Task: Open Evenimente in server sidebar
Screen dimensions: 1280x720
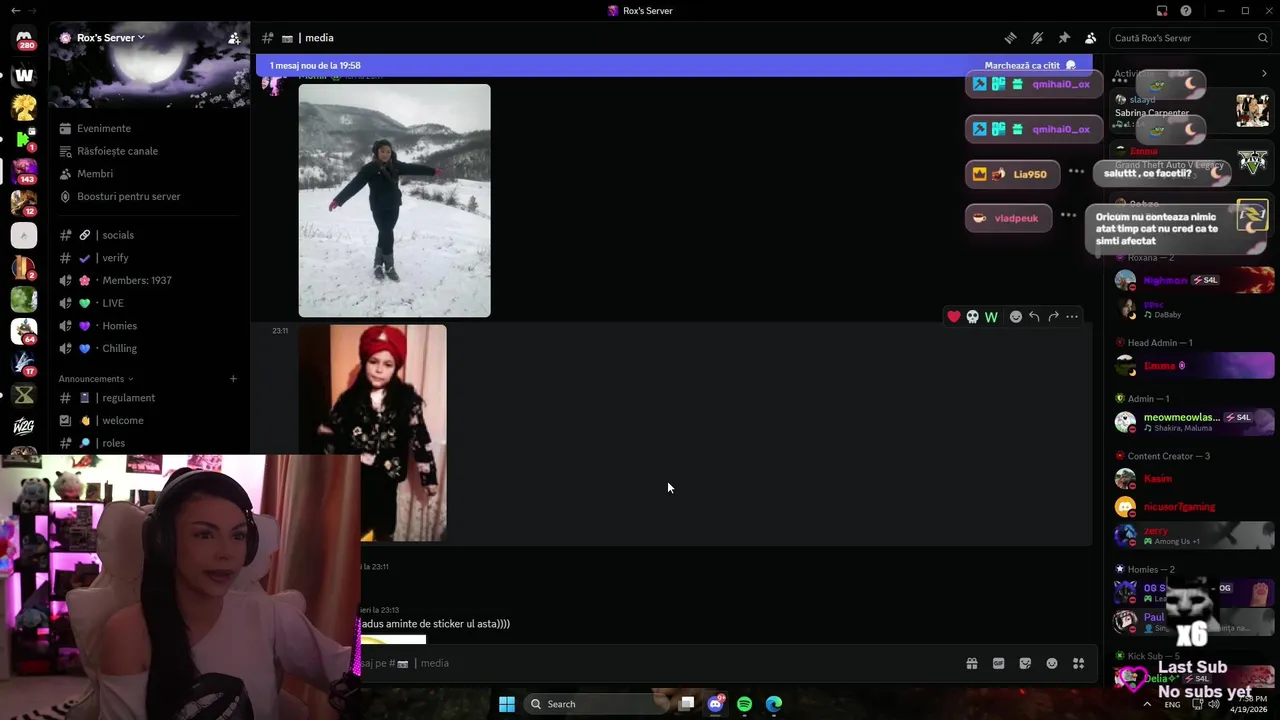Action: click(150, 128)
